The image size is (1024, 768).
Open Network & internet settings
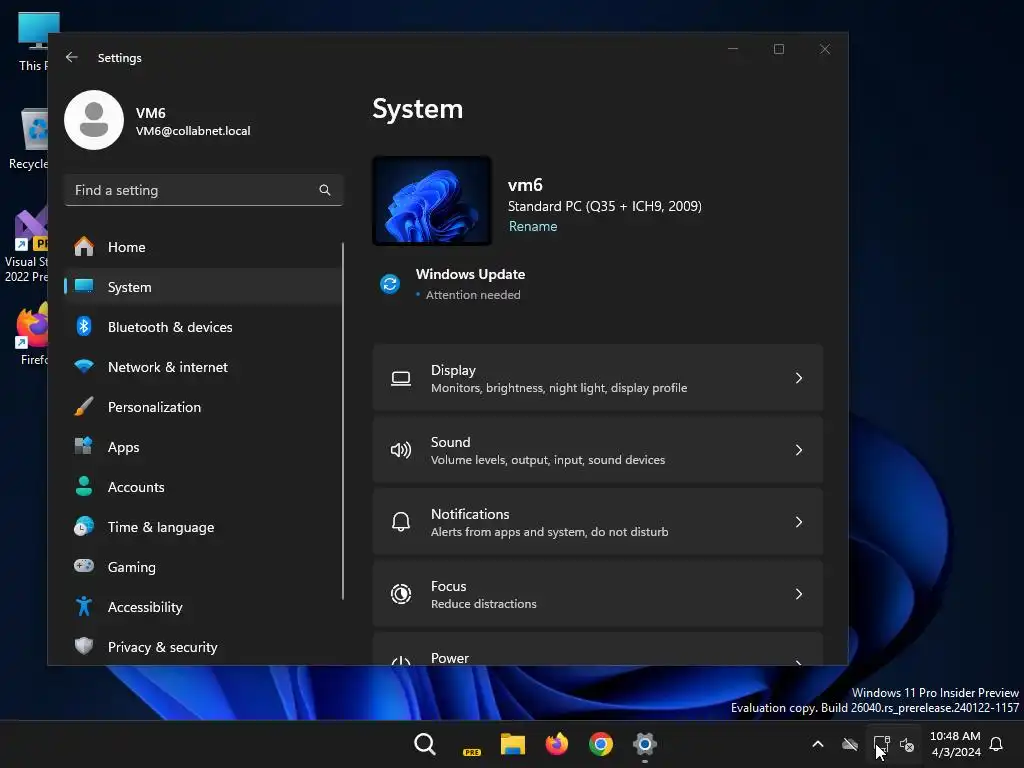pos(202,366)
